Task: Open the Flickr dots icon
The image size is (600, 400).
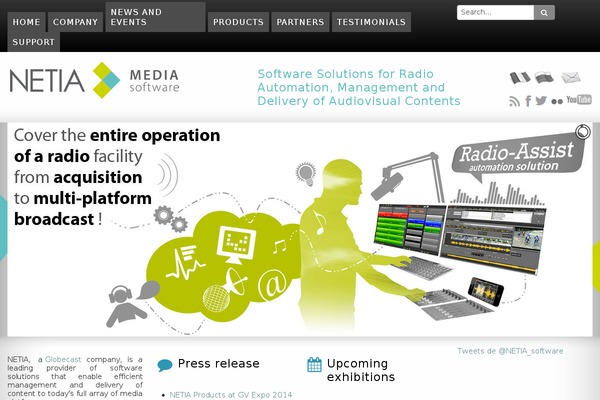Action: [557, 101]
